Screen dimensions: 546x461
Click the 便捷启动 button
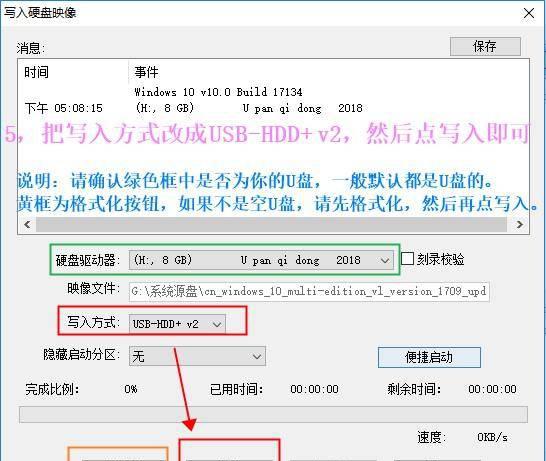(429, 357)
